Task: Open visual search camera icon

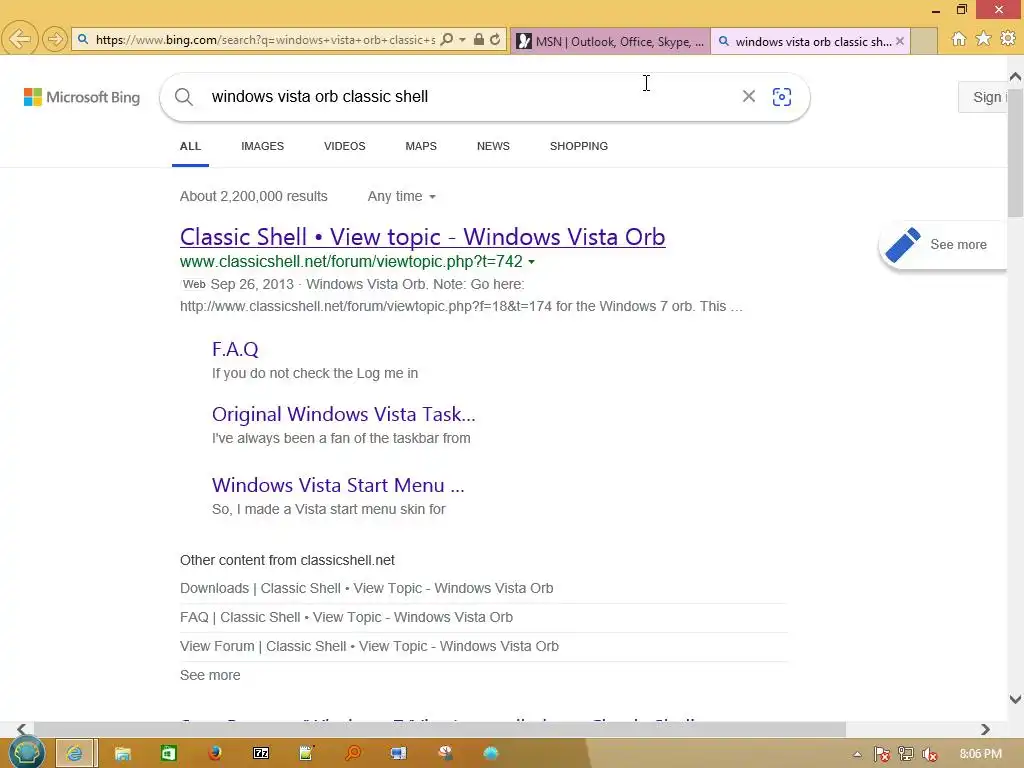Action: 782,97
